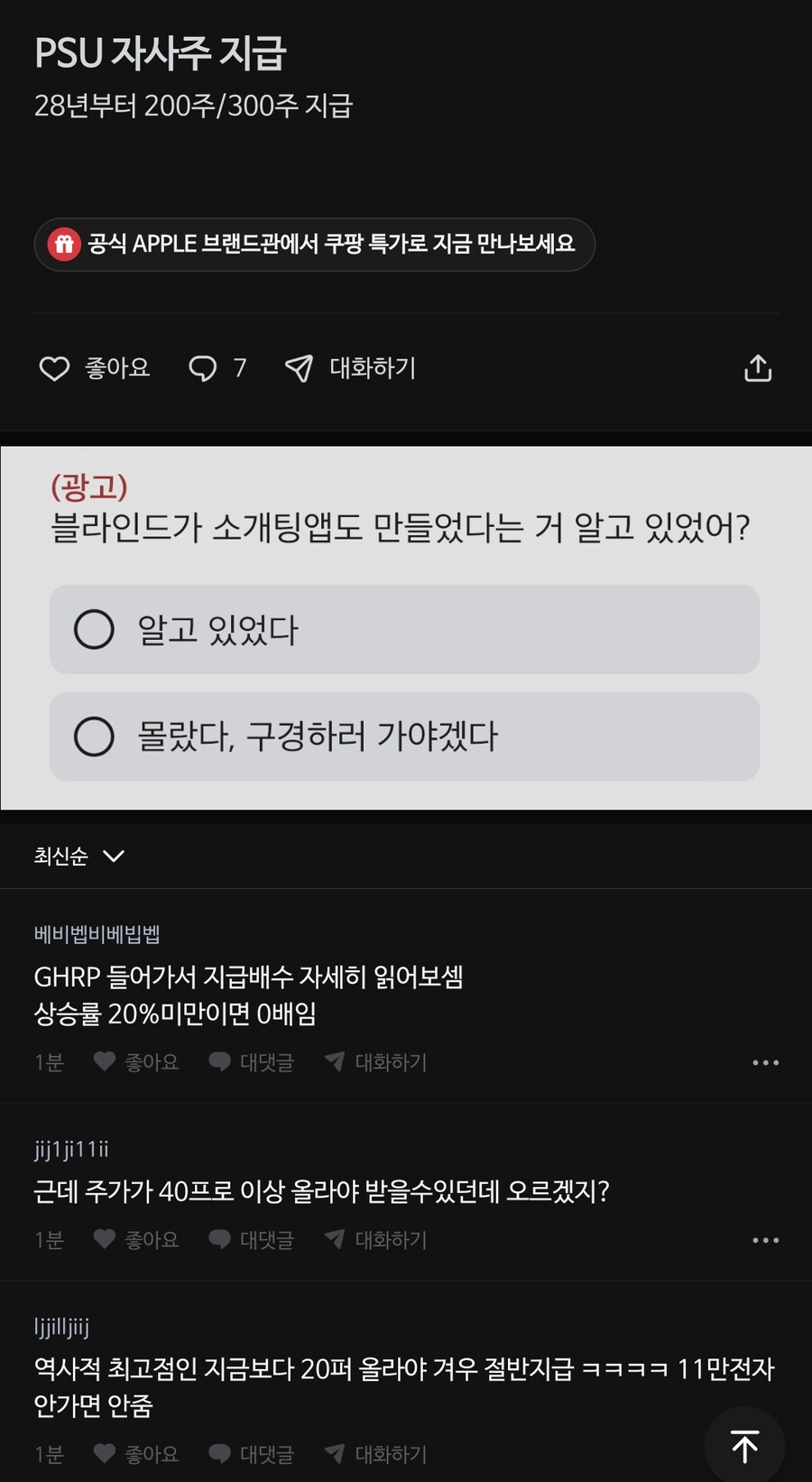Like the 베비벱비베빕벱 comment

point(105,1062)
